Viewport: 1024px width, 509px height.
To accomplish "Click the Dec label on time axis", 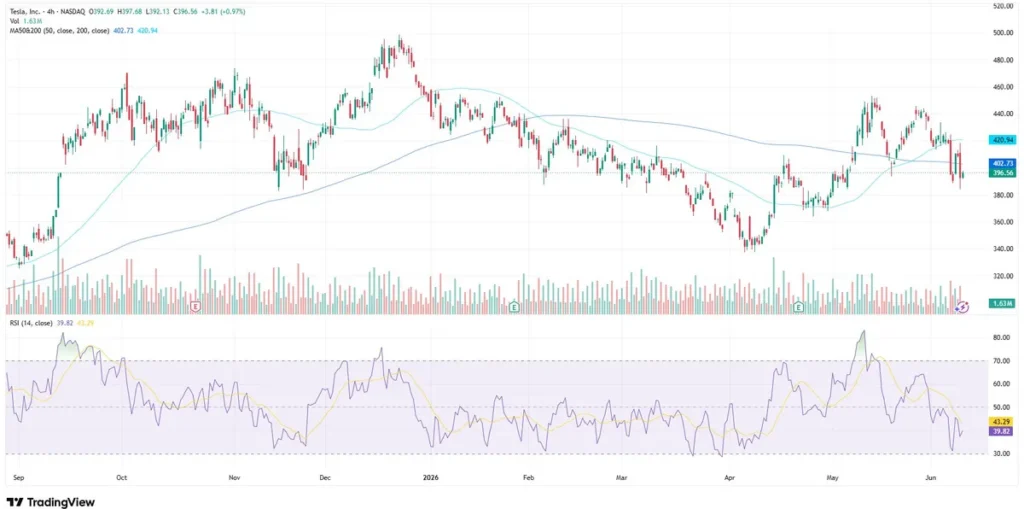I will 325,477.
